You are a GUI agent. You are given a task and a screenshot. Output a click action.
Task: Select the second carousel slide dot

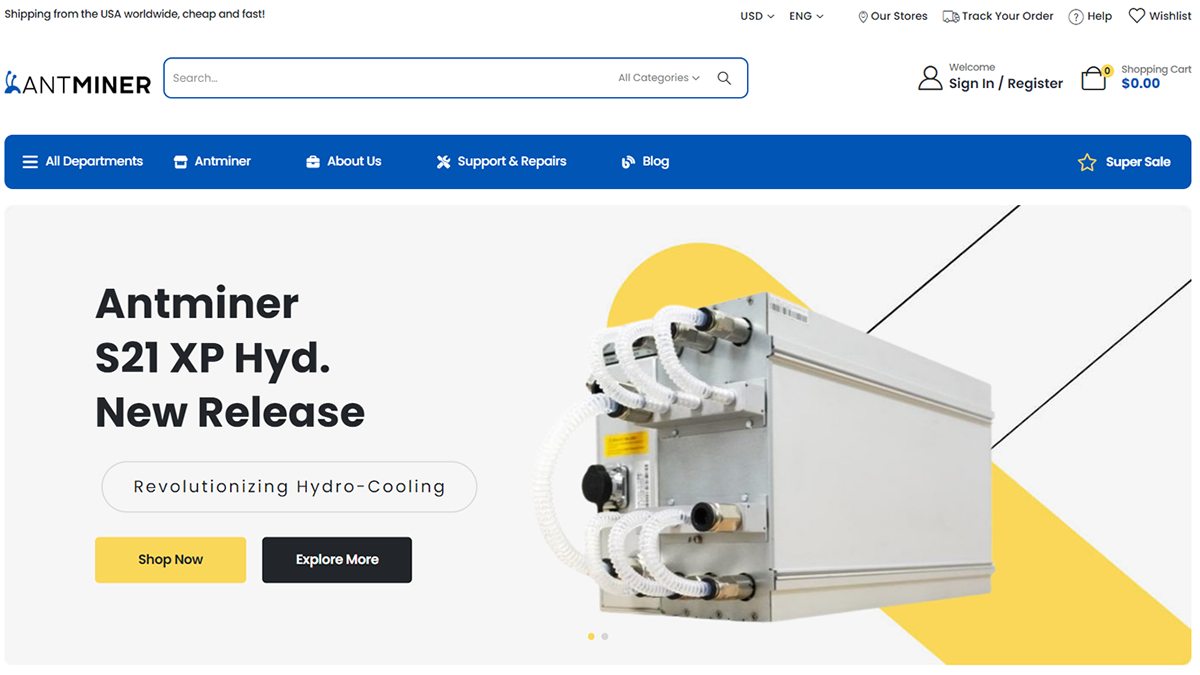click(x=604, y=636)
